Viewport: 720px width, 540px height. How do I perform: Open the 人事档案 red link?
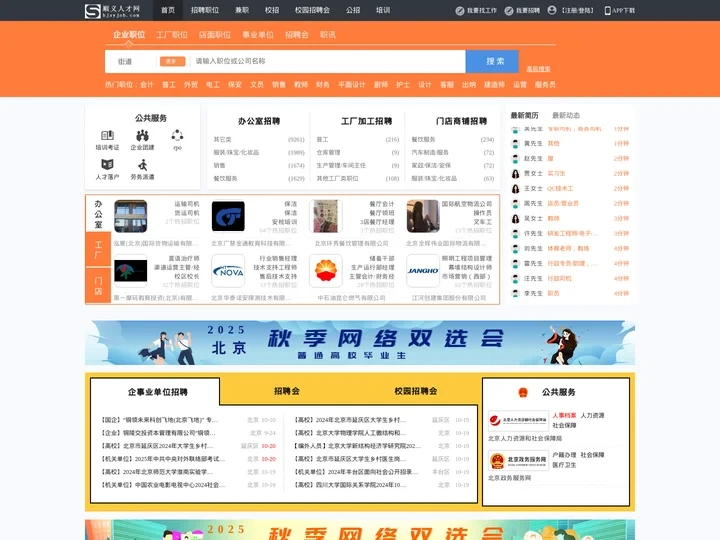(564, 416)
